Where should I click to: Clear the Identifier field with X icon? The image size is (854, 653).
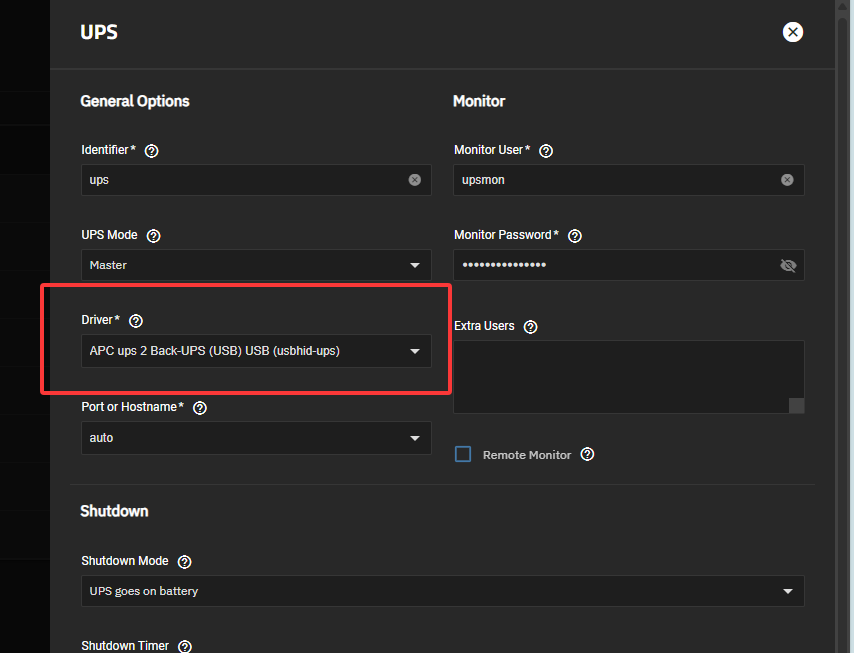click(414, 180)
